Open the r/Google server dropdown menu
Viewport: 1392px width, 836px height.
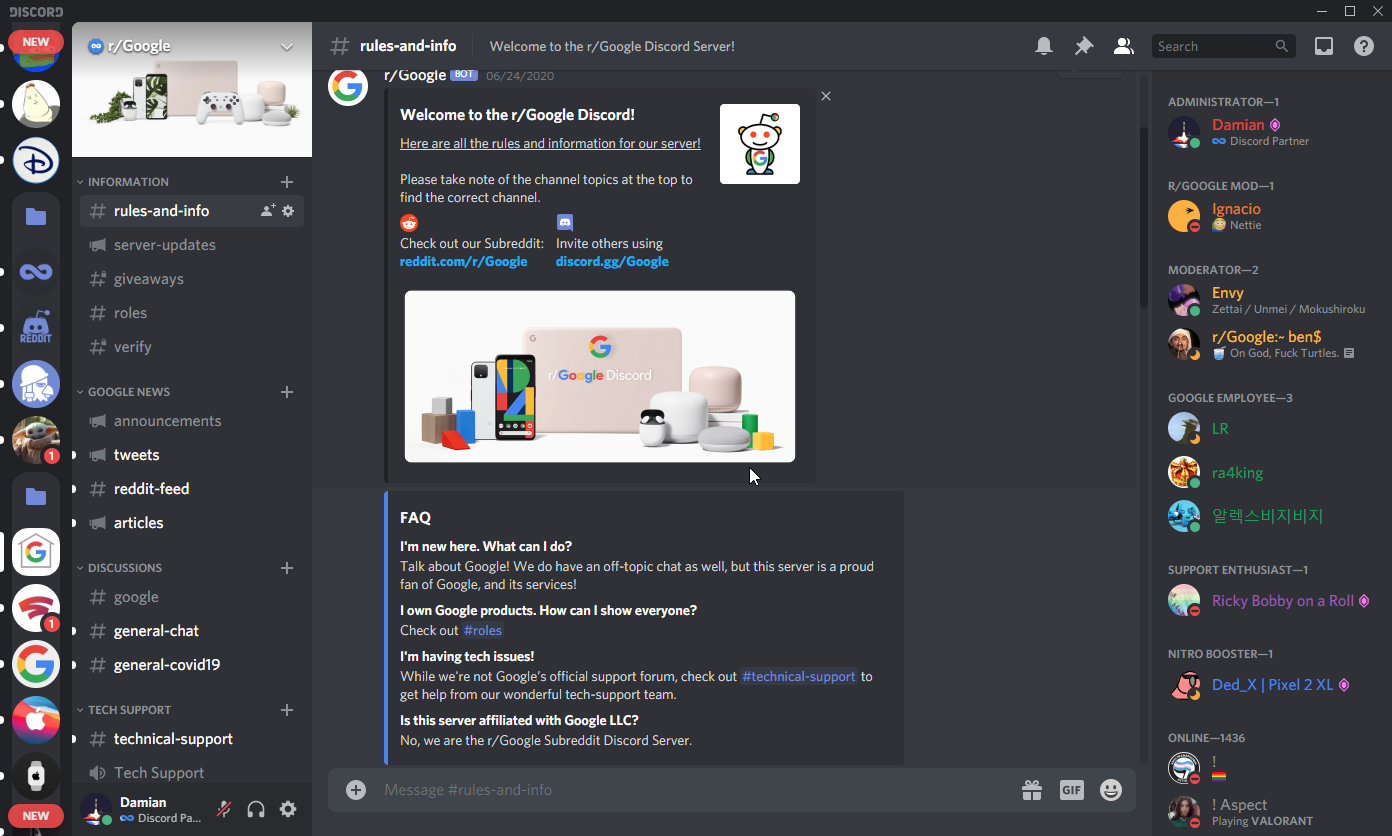[287, 46]
